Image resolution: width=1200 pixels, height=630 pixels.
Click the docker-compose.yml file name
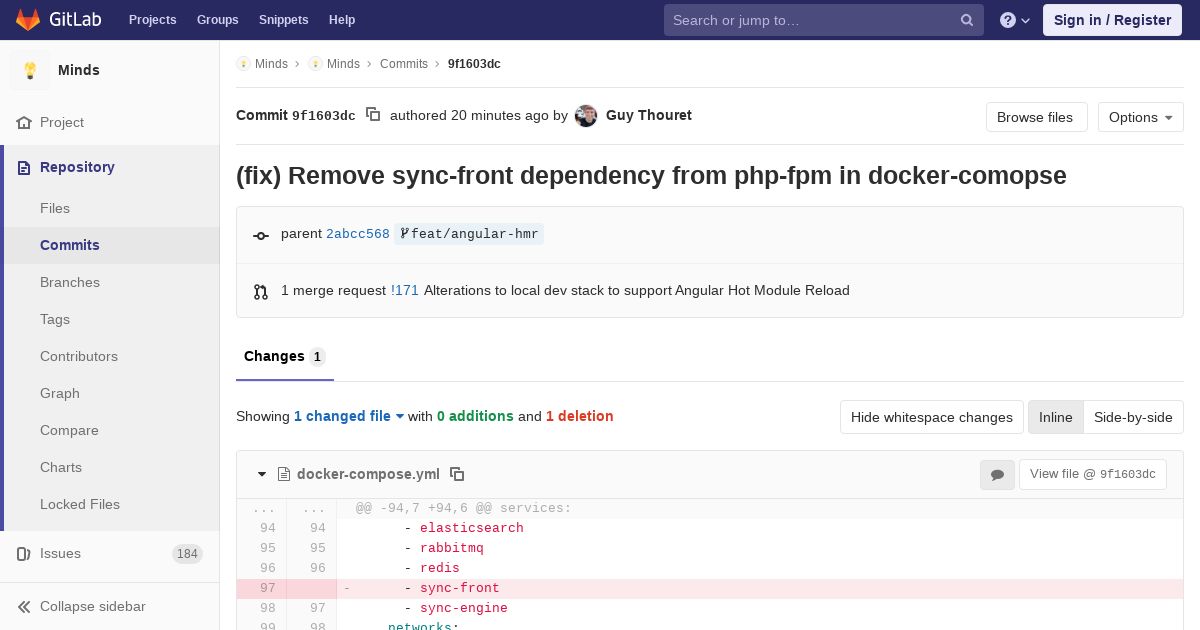point(368,474)
